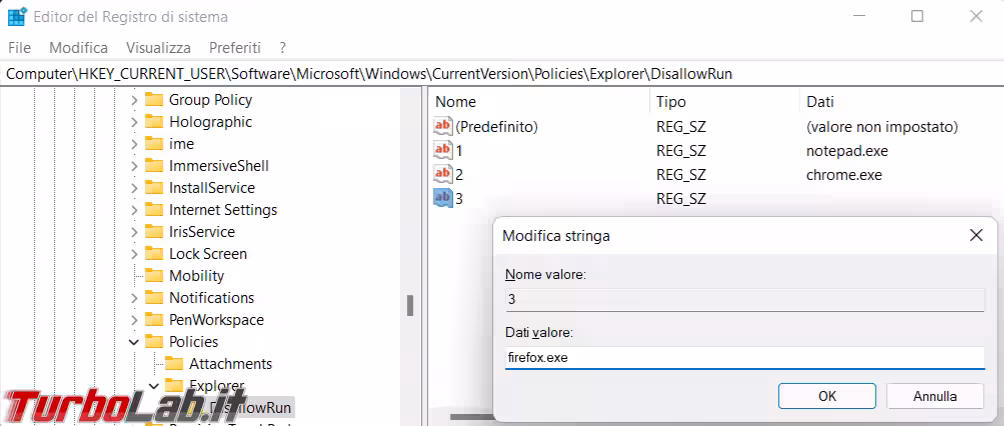Click the Registry Editor app icon in title bar
The width and height of the screenshot is (1004, 426).
17,17
